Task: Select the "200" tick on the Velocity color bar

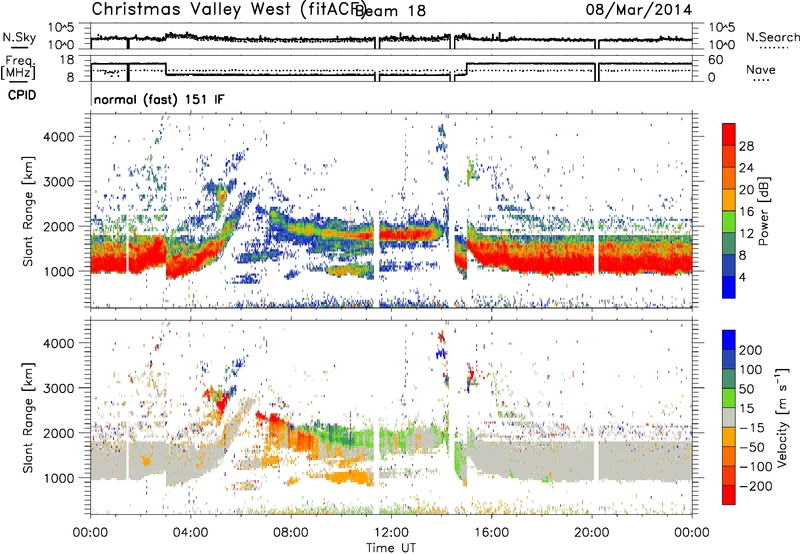Action: coord(751,350)
